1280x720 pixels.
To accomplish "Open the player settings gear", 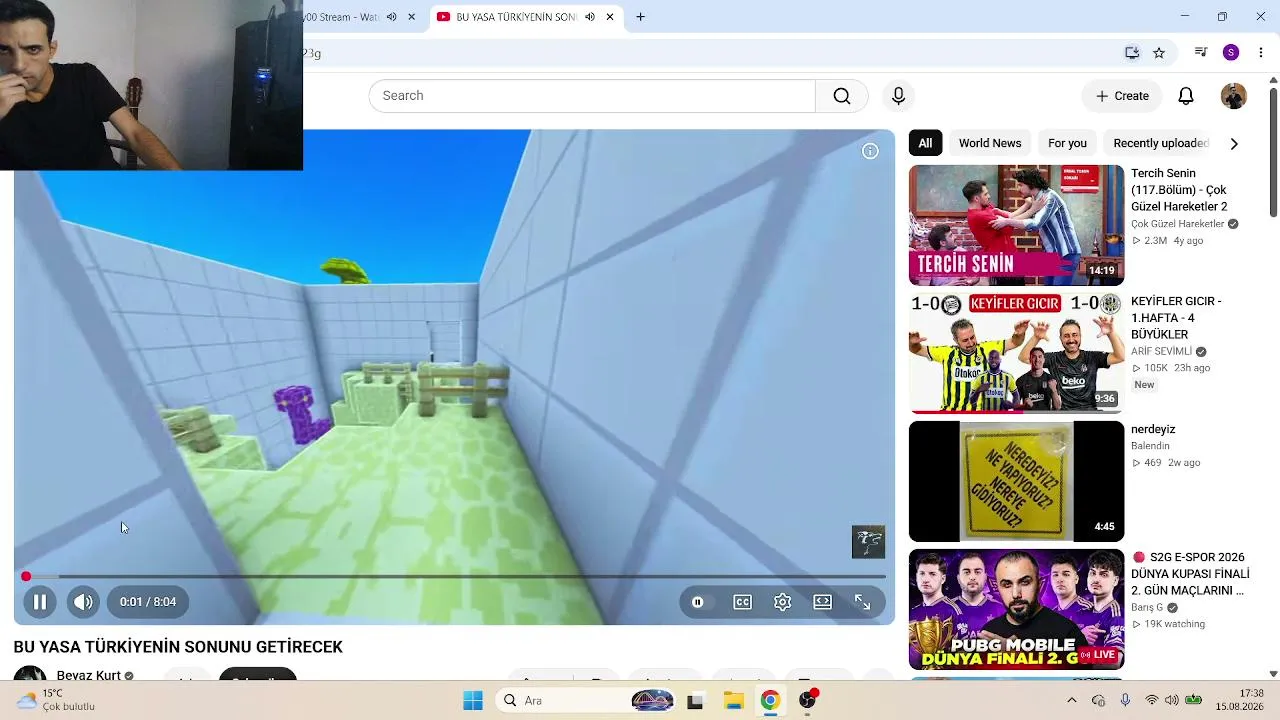I will (783, 602).
